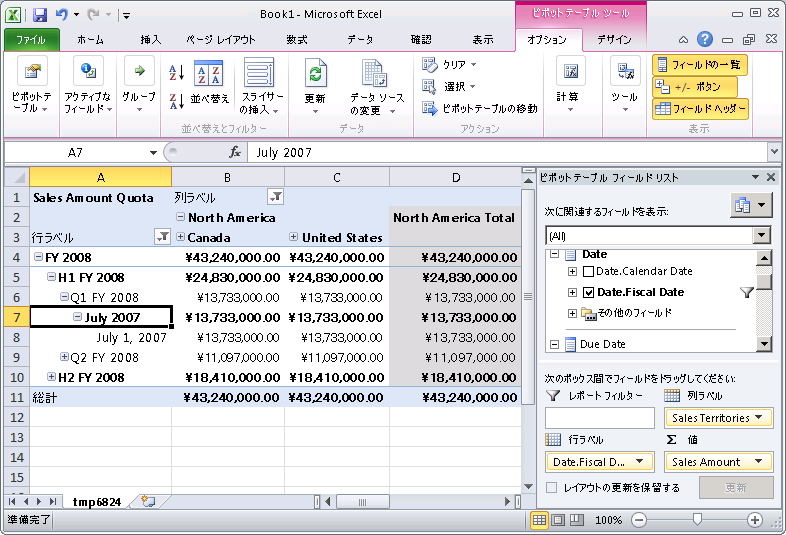
Task: Sort descending with the Z-A icon
Action: (x=176, y=101)
